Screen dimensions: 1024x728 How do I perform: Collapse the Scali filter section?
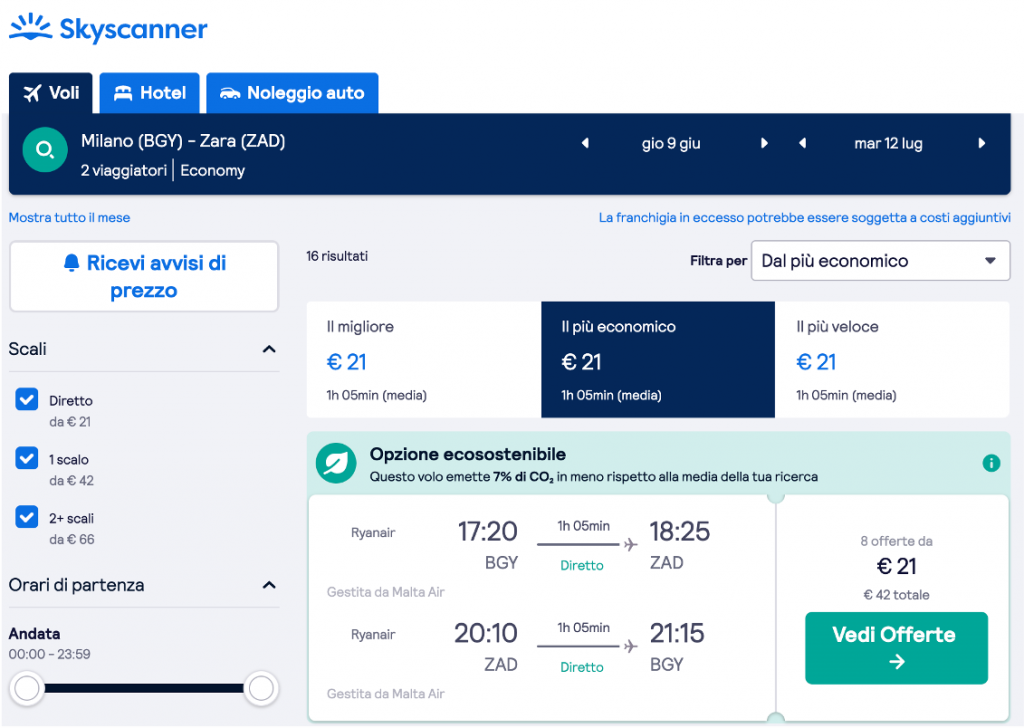click(268, 349)
